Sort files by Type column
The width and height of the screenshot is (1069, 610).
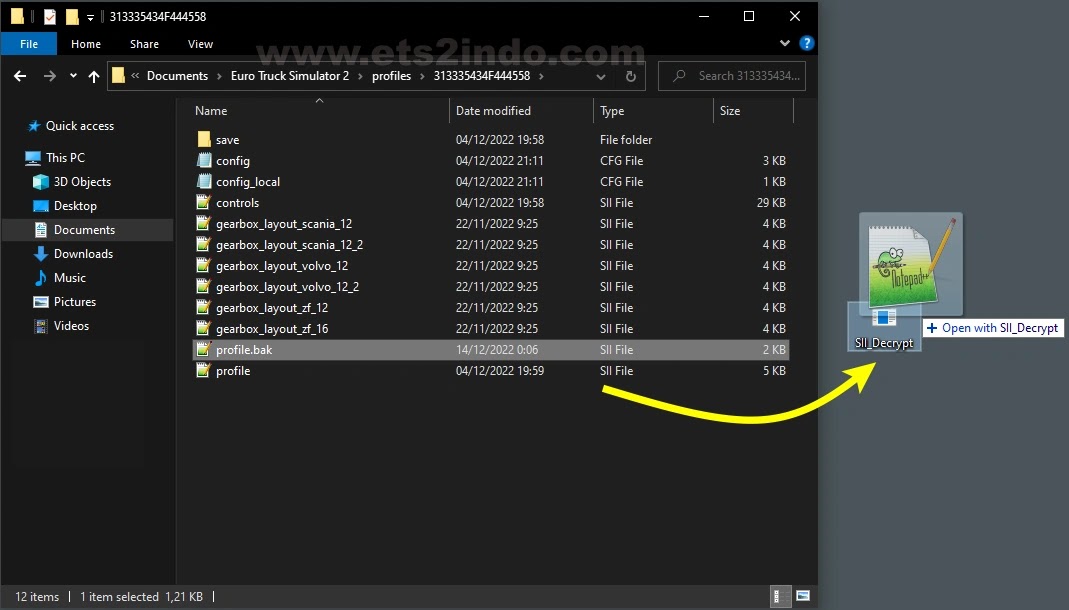[x=612, y=110]
